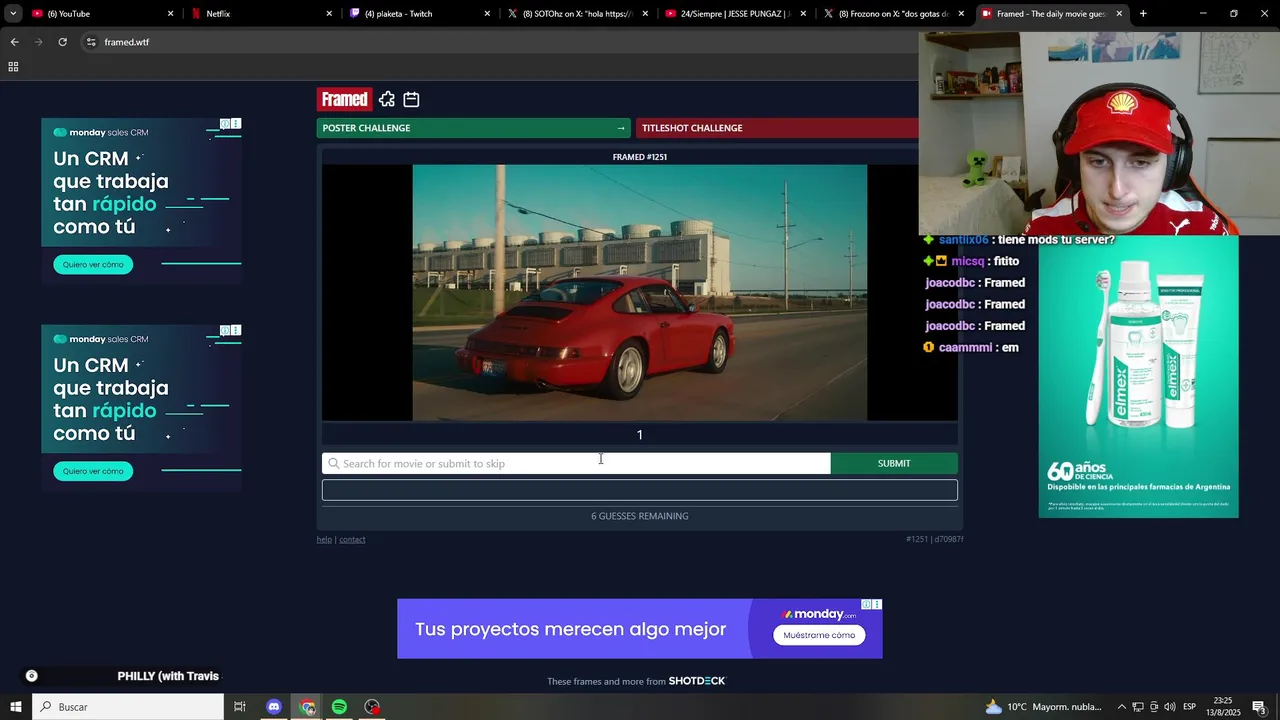Reload the framed.wtf page
1280x720 pixels.
coord(62,42)
